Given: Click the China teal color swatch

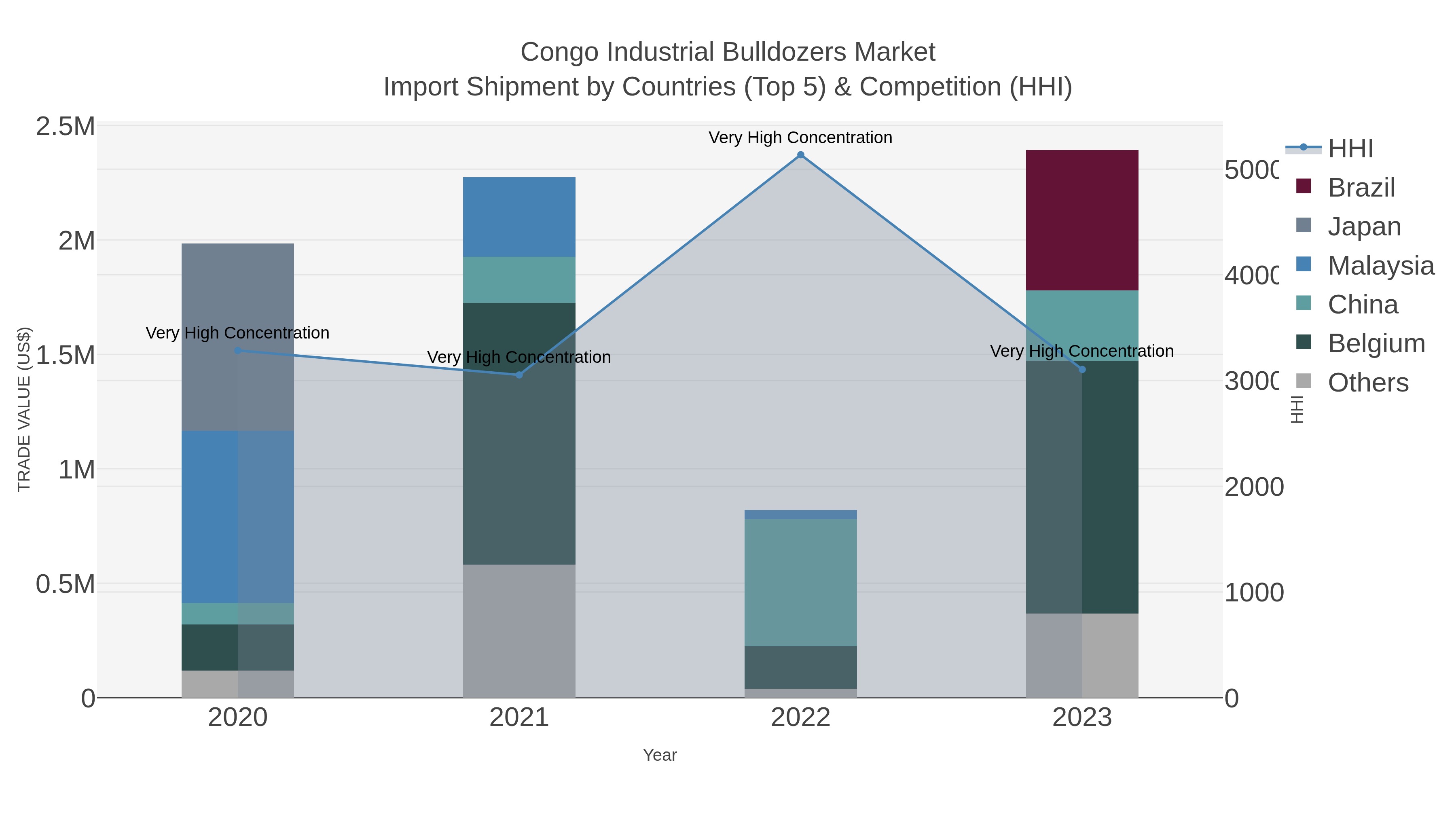Looking at the screenshot, I should pyautogui.click(x=1303, y=303).
